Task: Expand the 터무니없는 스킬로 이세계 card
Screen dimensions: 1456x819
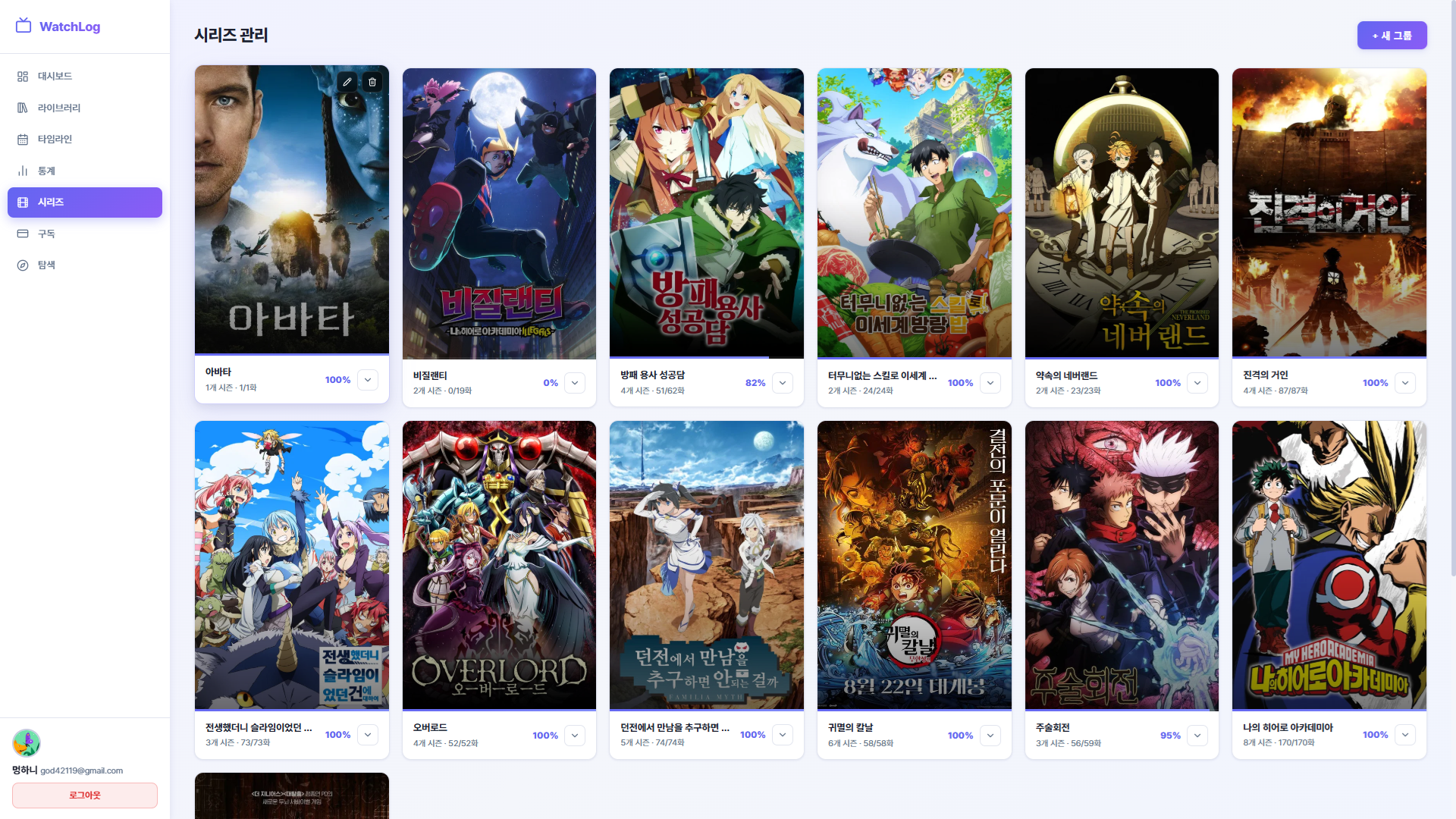Action: (990, 383)
